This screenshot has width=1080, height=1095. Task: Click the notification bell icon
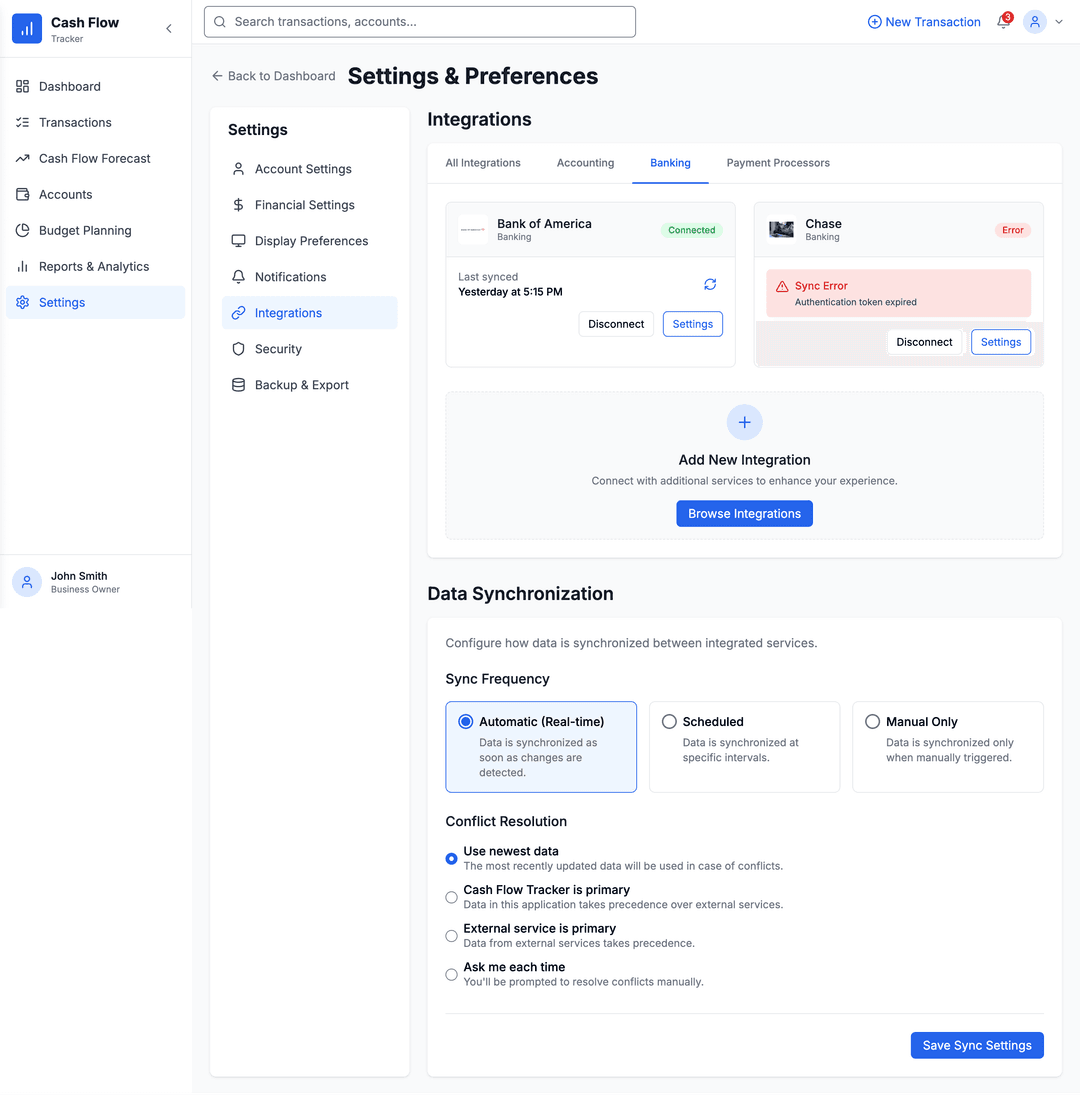tap(1003, 22)
